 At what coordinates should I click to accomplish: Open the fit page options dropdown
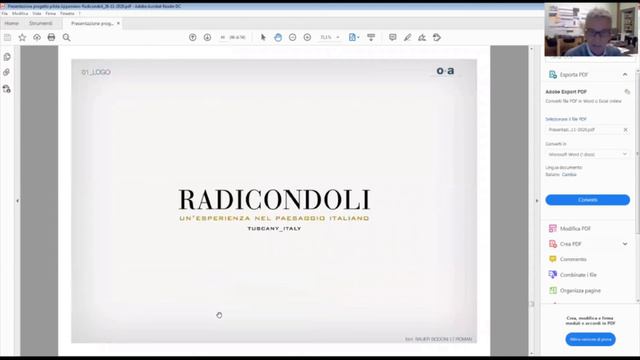pos(358,38)
